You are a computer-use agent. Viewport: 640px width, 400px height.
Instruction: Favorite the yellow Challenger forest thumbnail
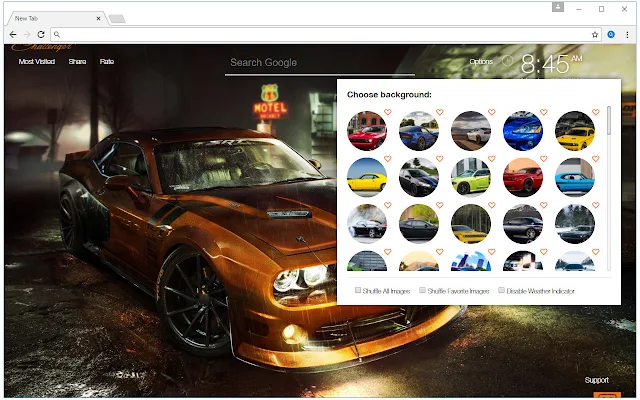click(491, 205)
